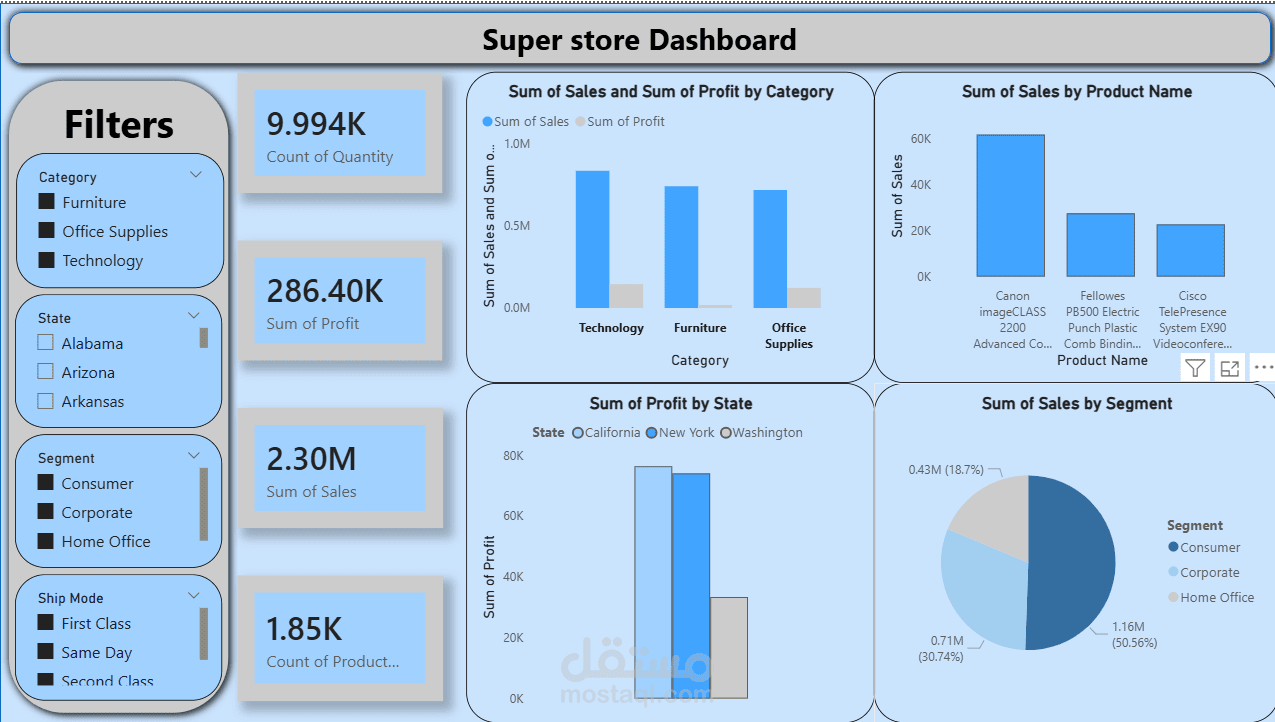The height and width of the screenshot is (722, 1275).
Task: Select the 286.40K Sum of Profit card
Action: click(x=340, y=300)
